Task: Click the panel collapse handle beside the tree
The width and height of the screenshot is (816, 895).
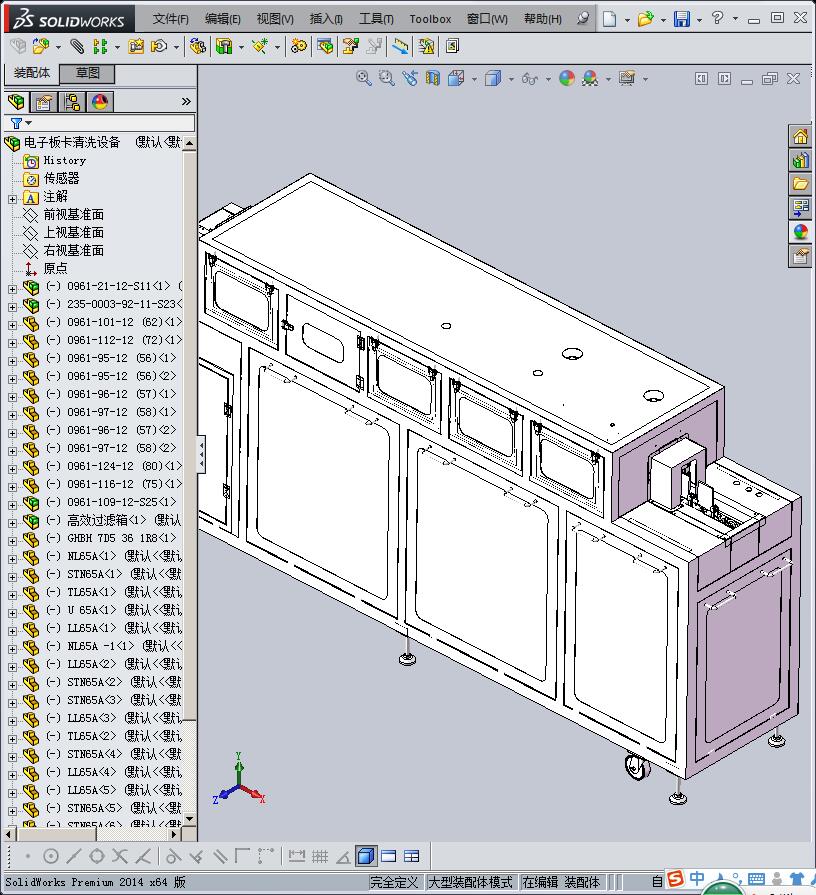Action: (x=201, y=454)
